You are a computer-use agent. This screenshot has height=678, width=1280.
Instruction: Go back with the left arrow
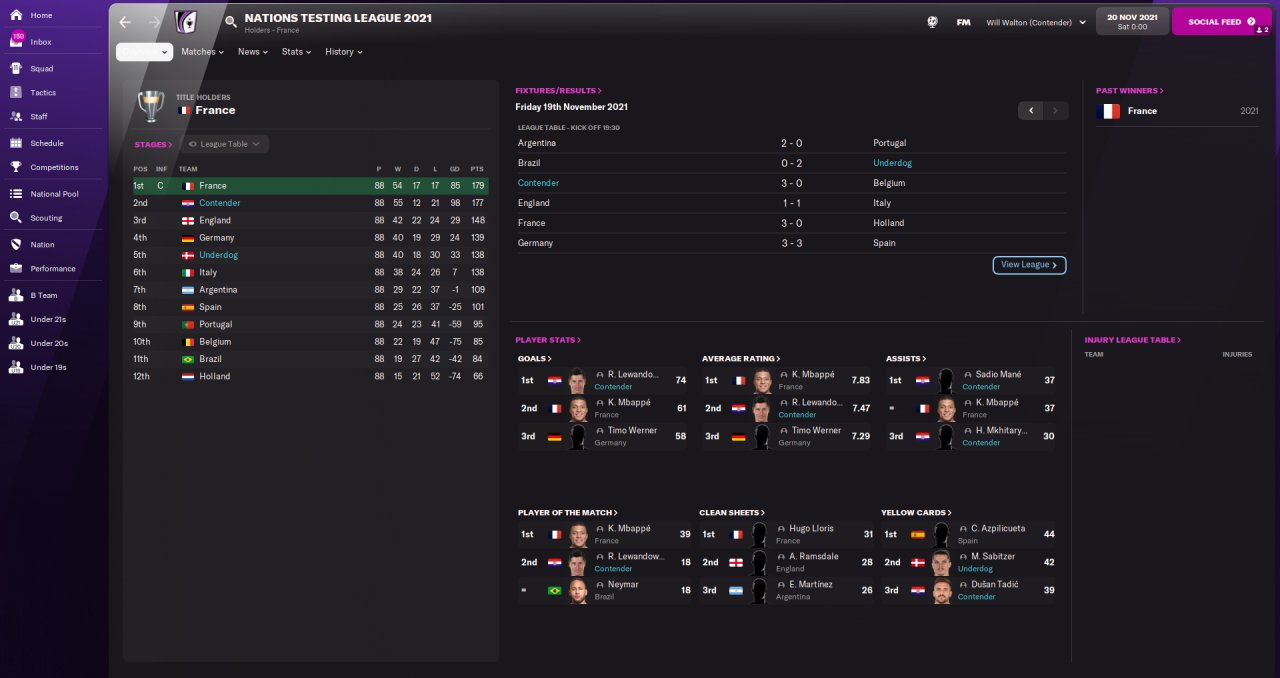coord(125,21)
